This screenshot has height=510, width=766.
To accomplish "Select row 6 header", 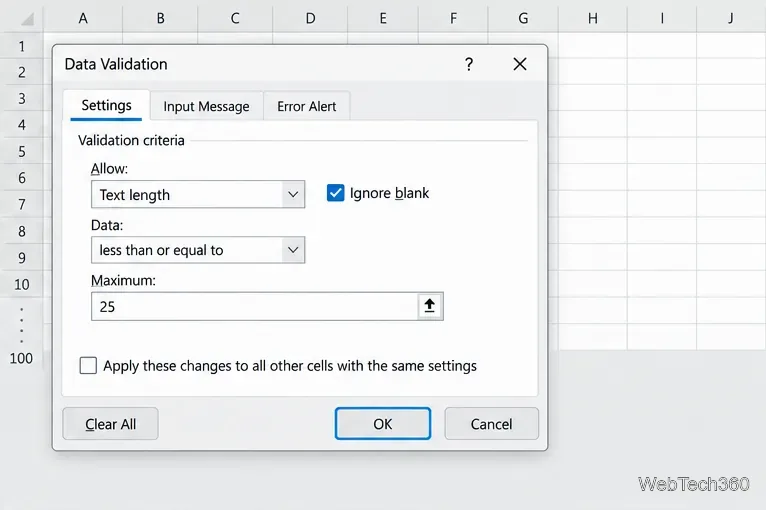I will 22,178.
